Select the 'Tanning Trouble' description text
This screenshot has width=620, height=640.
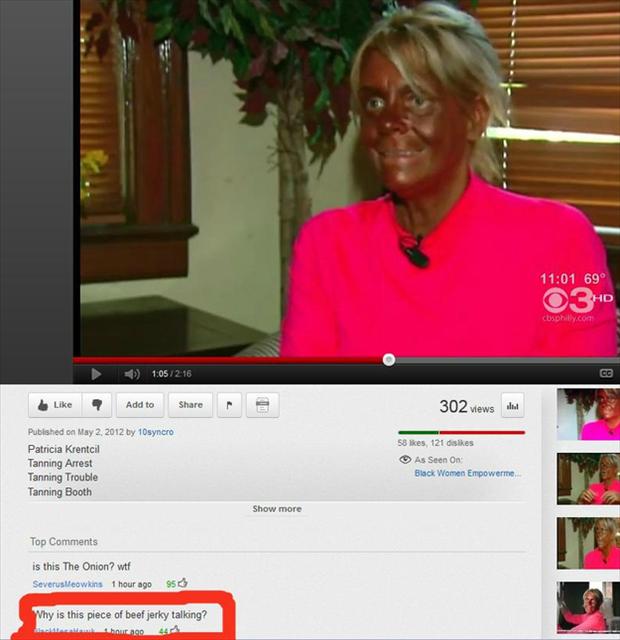click(x=63, y=477)
